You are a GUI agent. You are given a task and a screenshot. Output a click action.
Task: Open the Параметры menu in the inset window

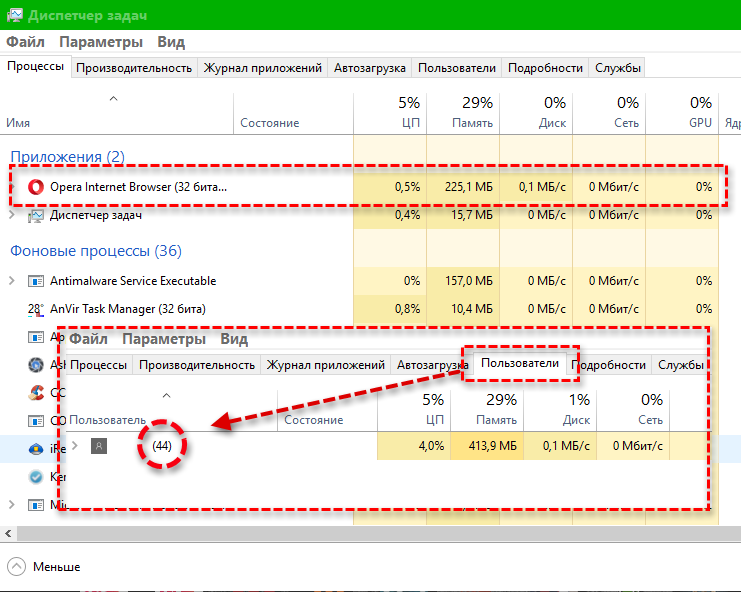point(164,339)
